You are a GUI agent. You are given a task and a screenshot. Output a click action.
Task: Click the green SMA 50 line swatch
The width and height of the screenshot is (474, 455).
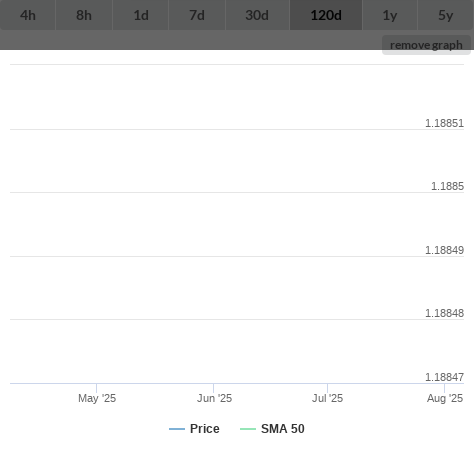point(248,429)
